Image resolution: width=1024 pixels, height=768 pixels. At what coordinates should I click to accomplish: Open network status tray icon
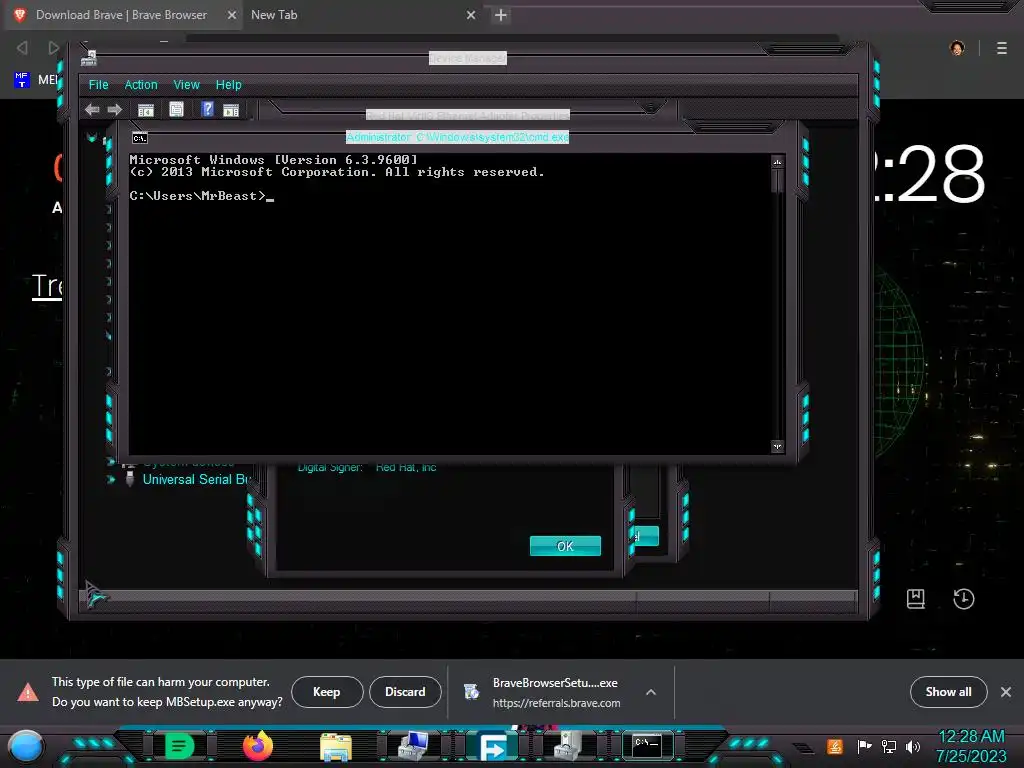889,746
